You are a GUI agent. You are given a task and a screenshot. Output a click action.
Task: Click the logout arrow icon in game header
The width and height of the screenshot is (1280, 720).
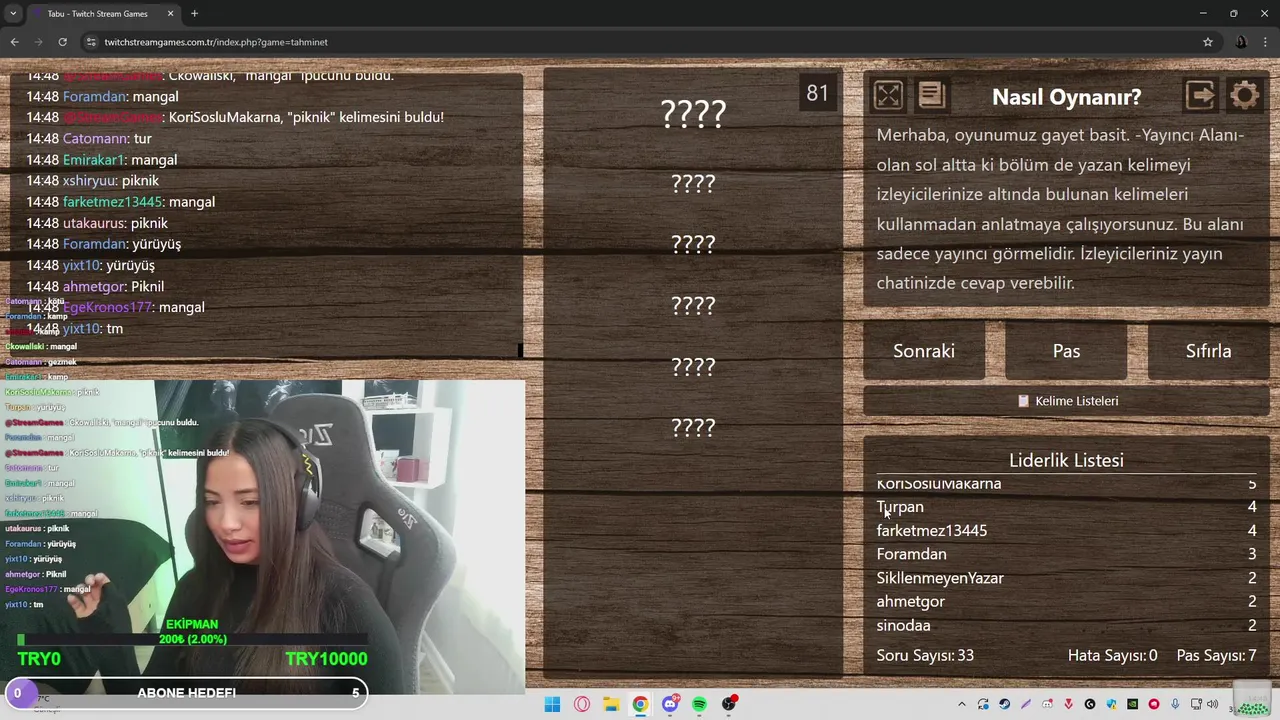coord(1200,95)
